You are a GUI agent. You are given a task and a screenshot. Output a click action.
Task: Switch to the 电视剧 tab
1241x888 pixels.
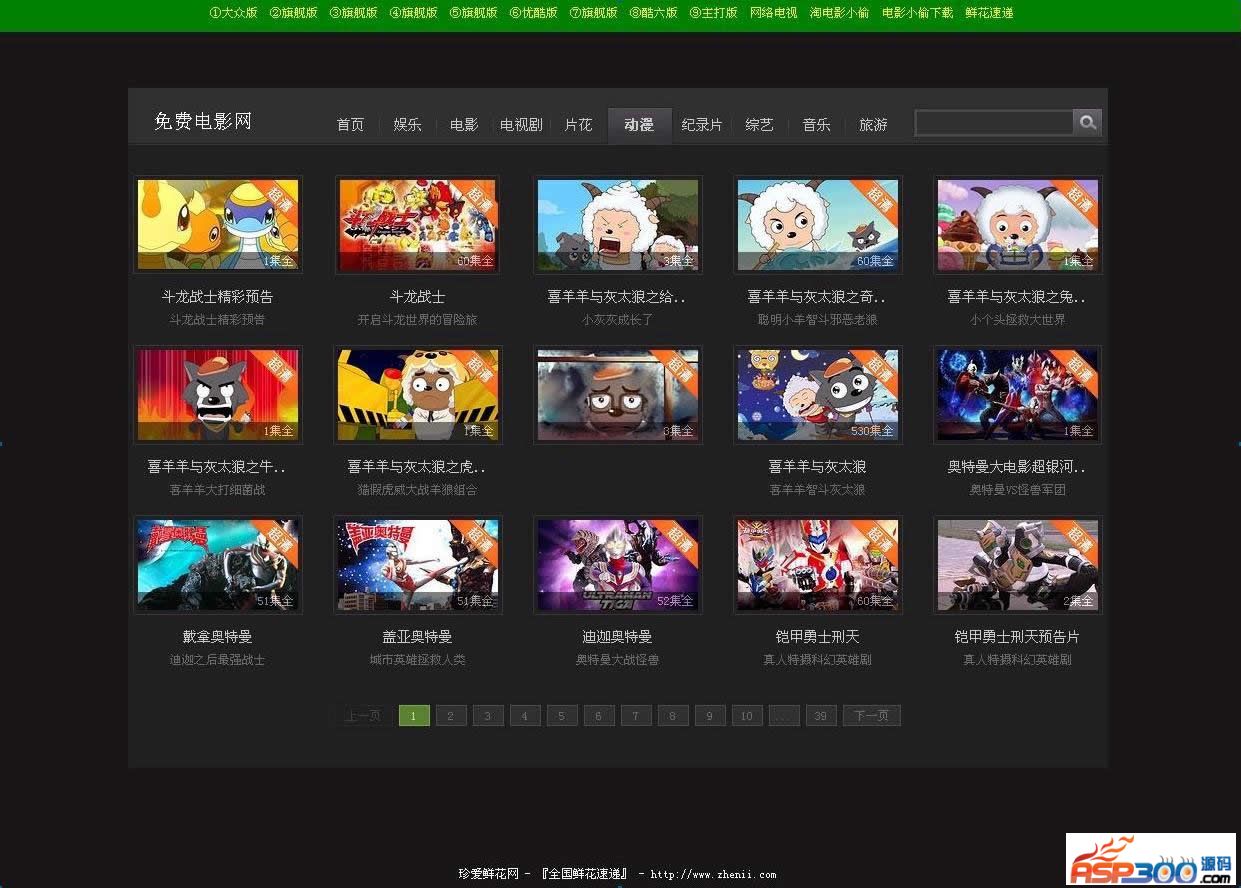click(521, 125)
